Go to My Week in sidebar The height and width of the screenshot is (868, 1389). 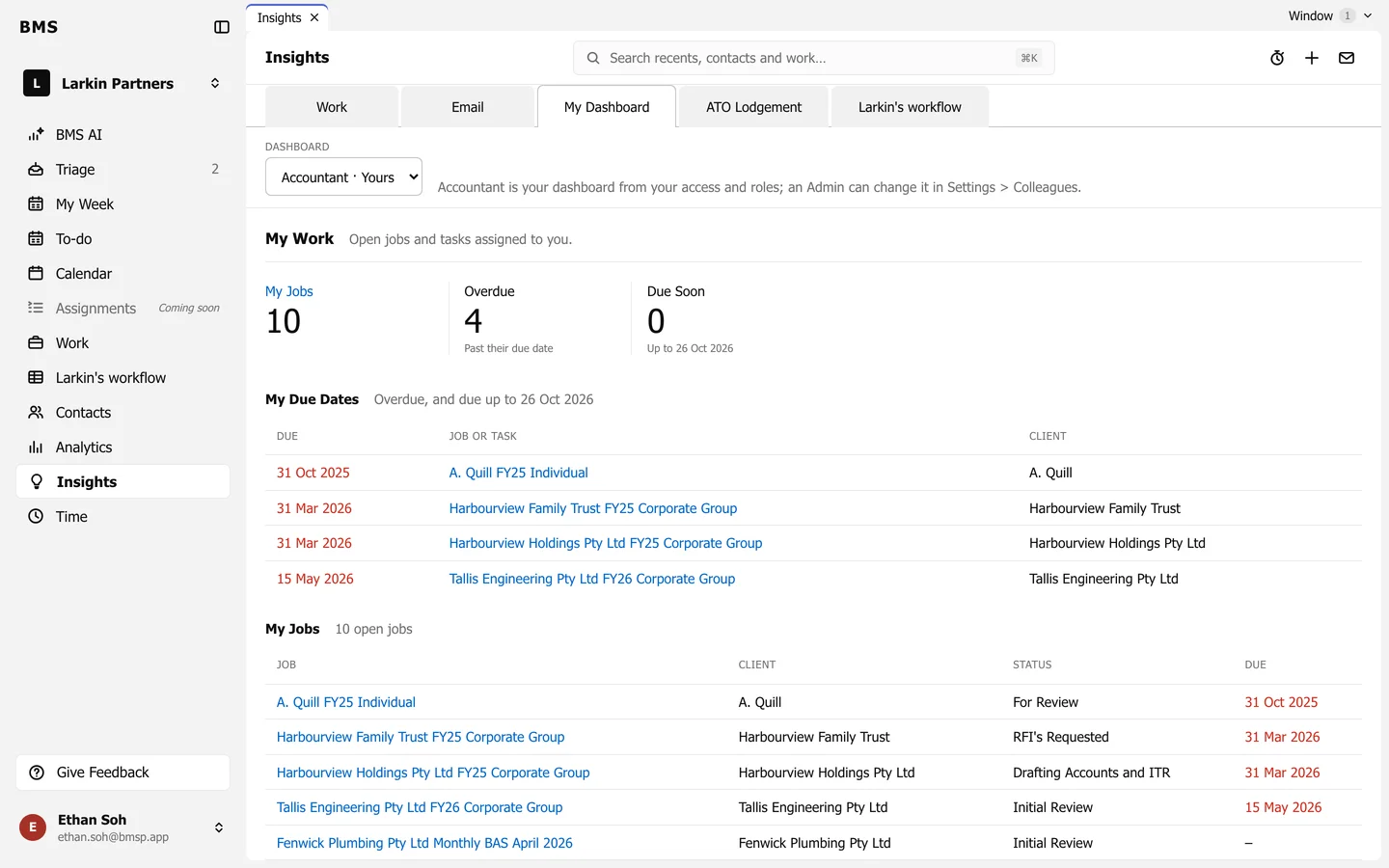(123, 204)
